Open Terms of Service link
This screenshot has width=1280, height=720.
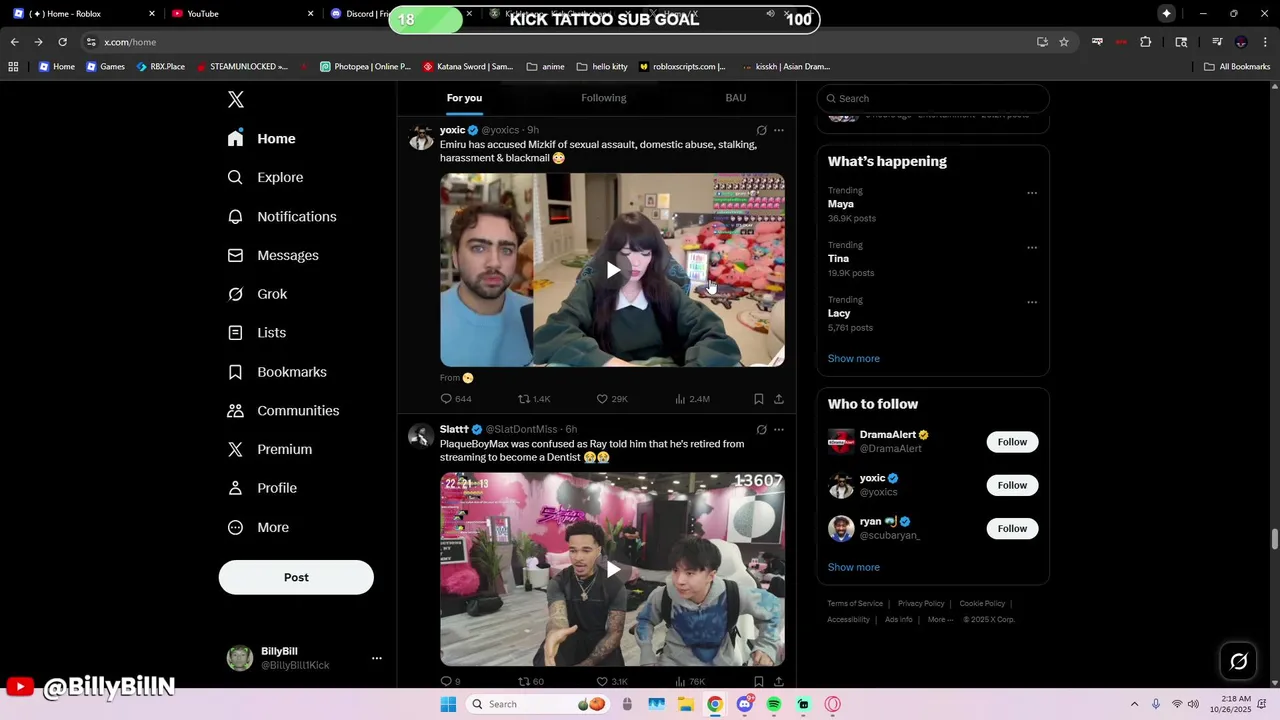(x=855, y=604)
